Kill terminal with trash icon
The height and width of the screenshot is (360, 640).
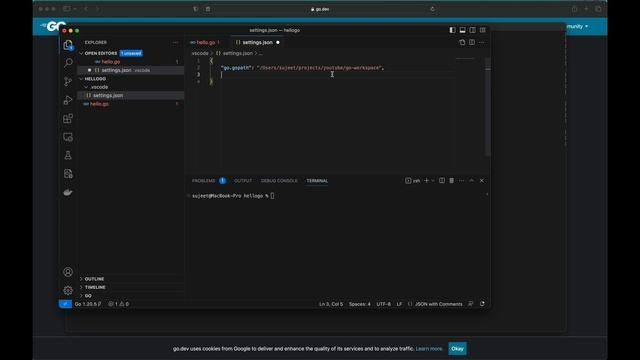(x=451, y=180)
